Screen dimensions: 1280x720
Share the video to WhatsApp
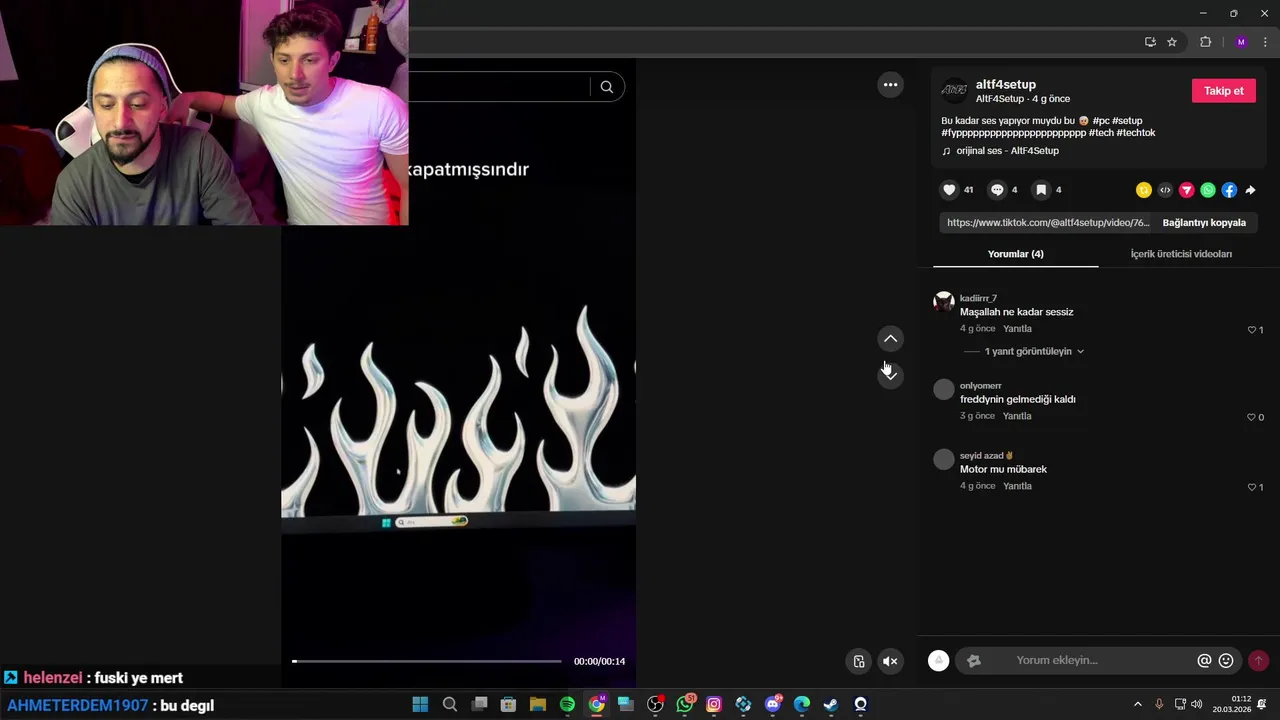(1208, 190)
